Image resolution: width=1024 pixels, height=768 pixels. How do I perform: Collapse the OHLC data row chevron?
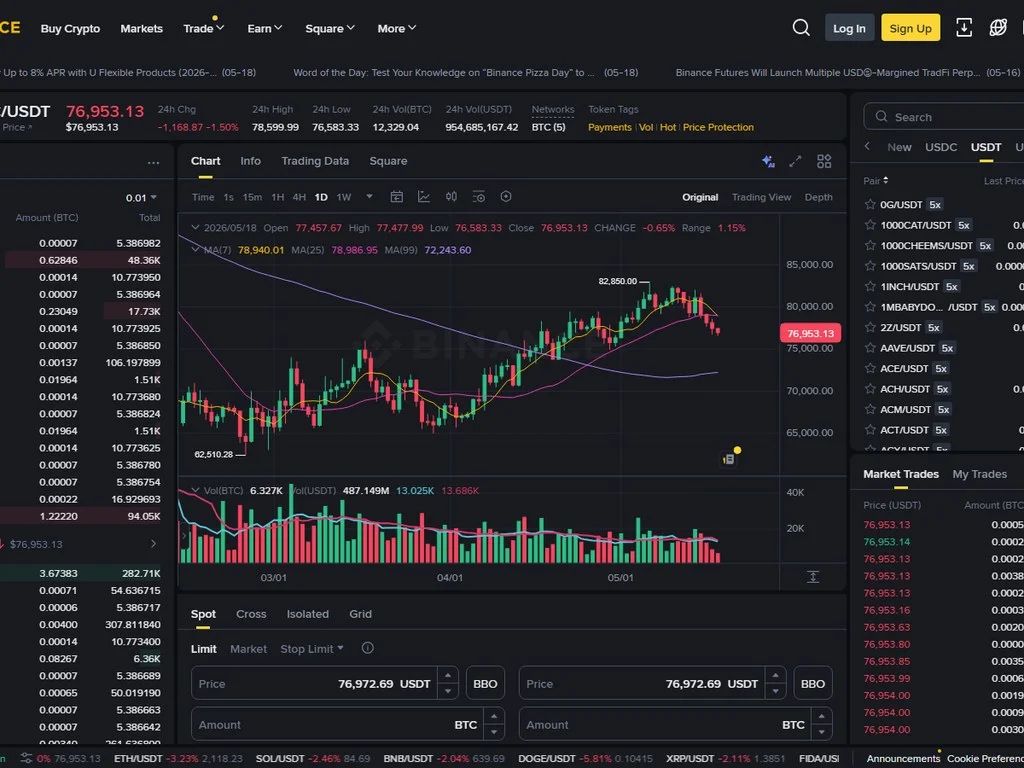195,227
